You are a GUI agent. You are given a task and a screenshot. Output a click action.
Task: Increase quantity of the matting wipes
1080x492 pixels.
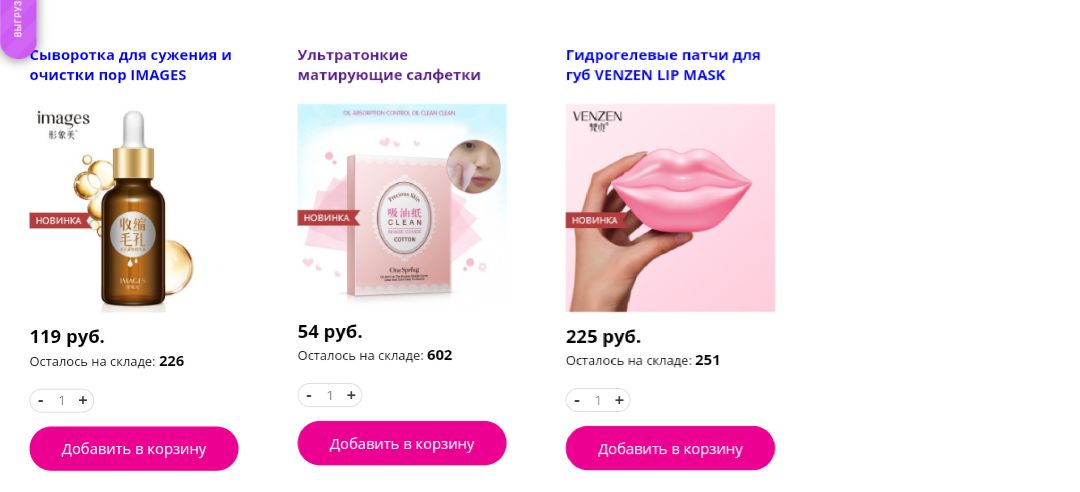tap(351, 395)
